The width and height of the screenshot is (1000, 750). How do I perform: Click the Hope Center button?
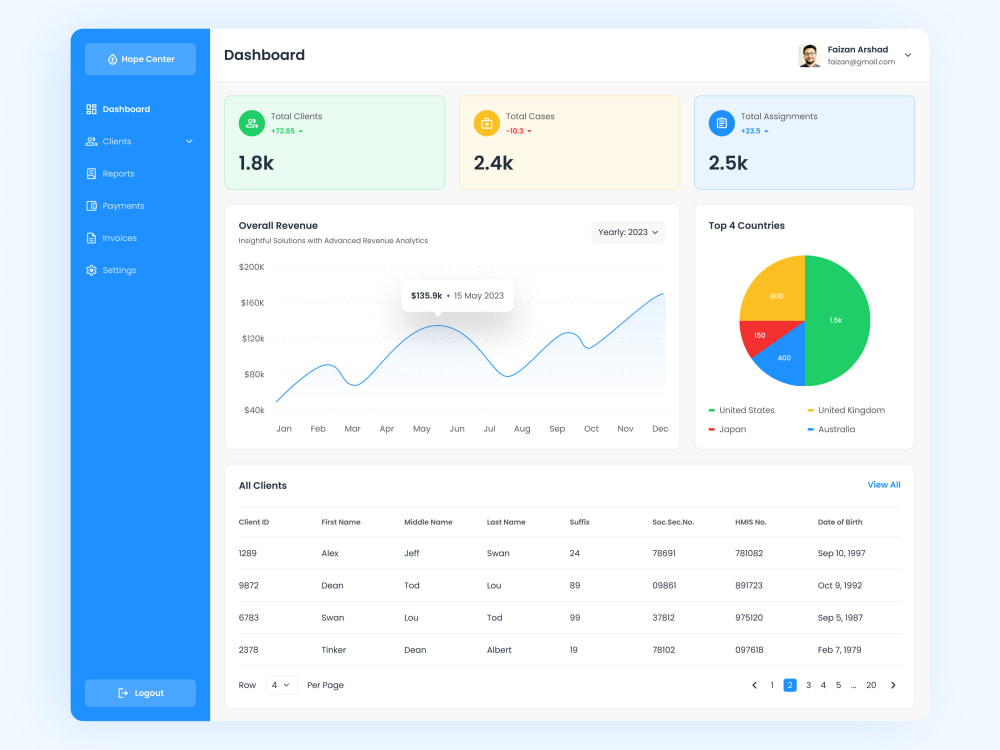[140, 59]
